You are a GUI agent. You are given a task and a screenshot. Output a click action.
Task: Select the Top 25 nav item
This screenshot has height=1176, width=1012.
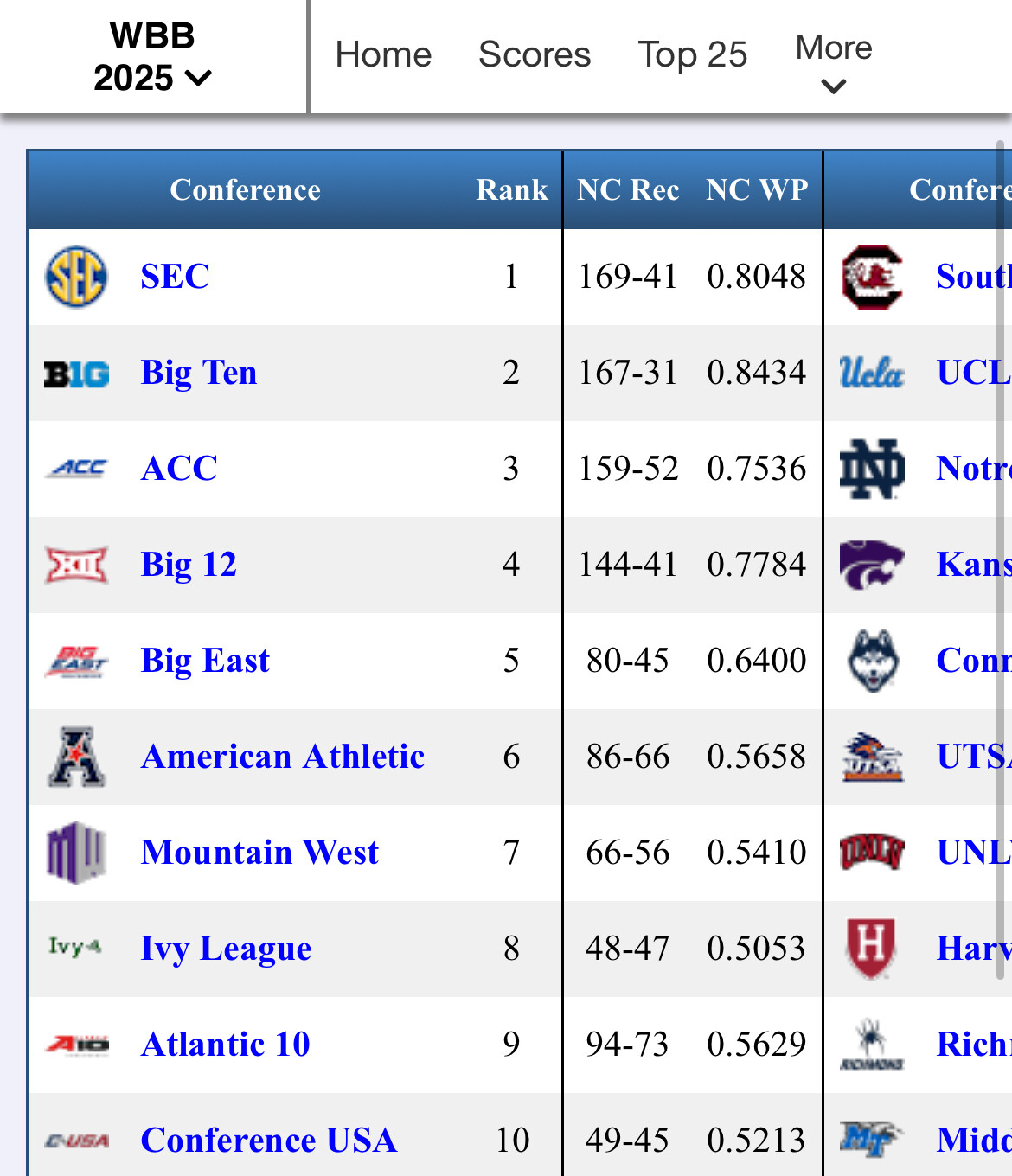point(692,54)
